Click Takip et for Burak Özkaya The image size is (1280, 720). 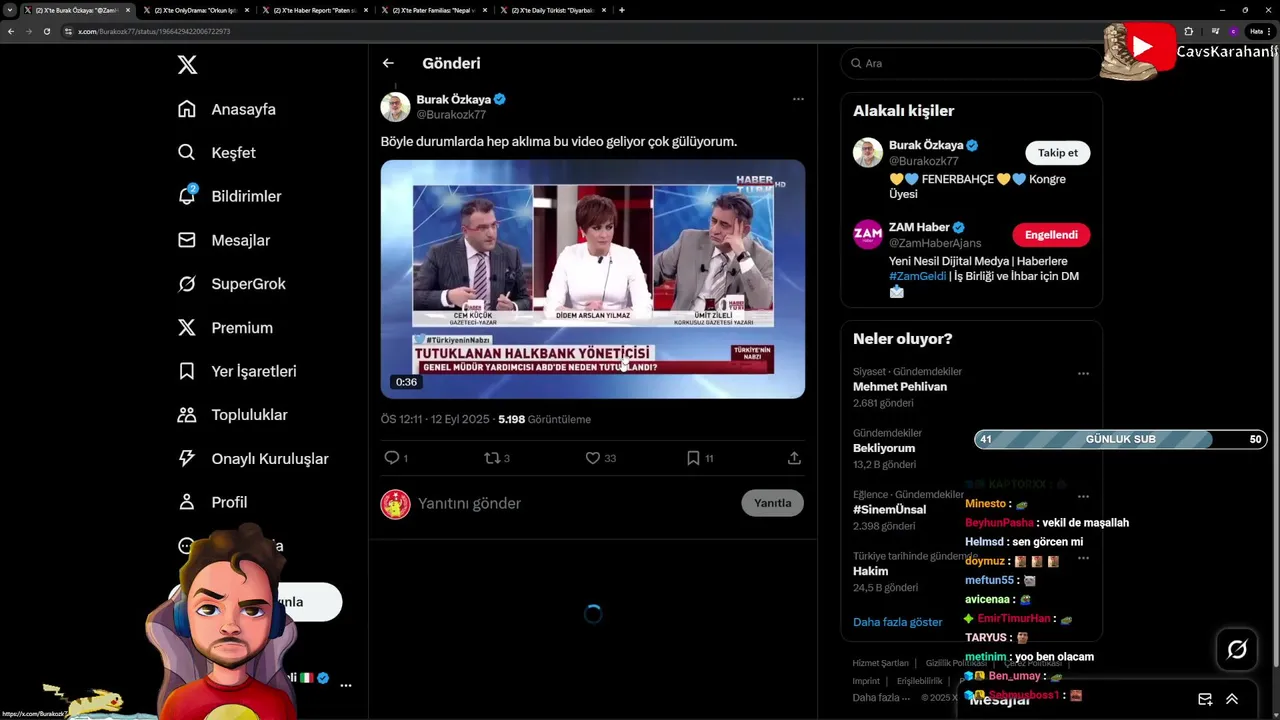(x=1057, y=153)
